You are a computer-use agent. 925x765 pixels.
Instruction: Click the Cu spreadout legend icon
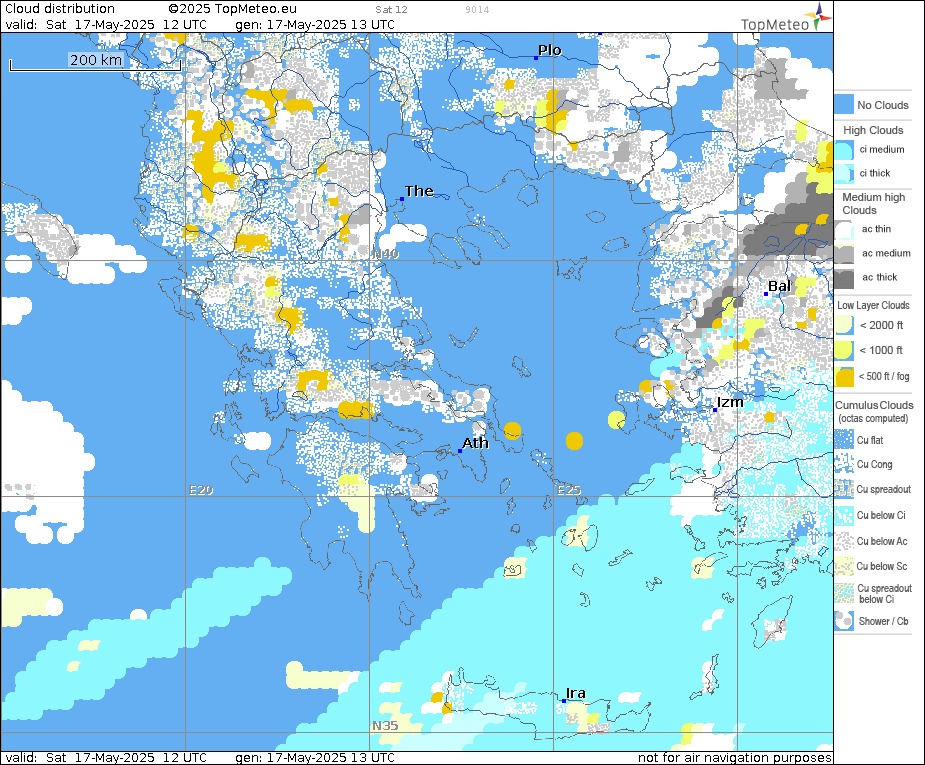(844, 489)
